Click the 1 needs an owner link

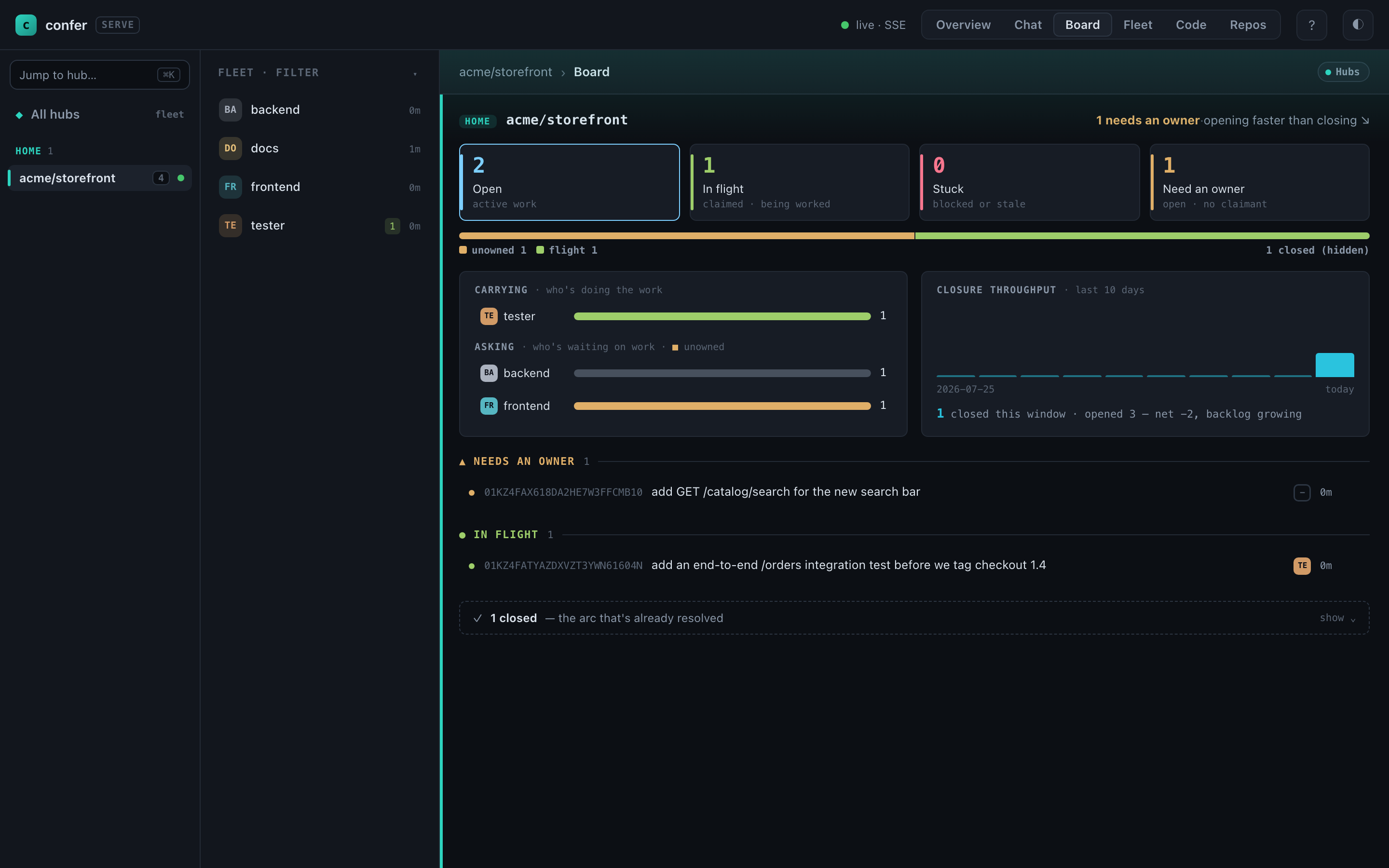coord(1147,120)
